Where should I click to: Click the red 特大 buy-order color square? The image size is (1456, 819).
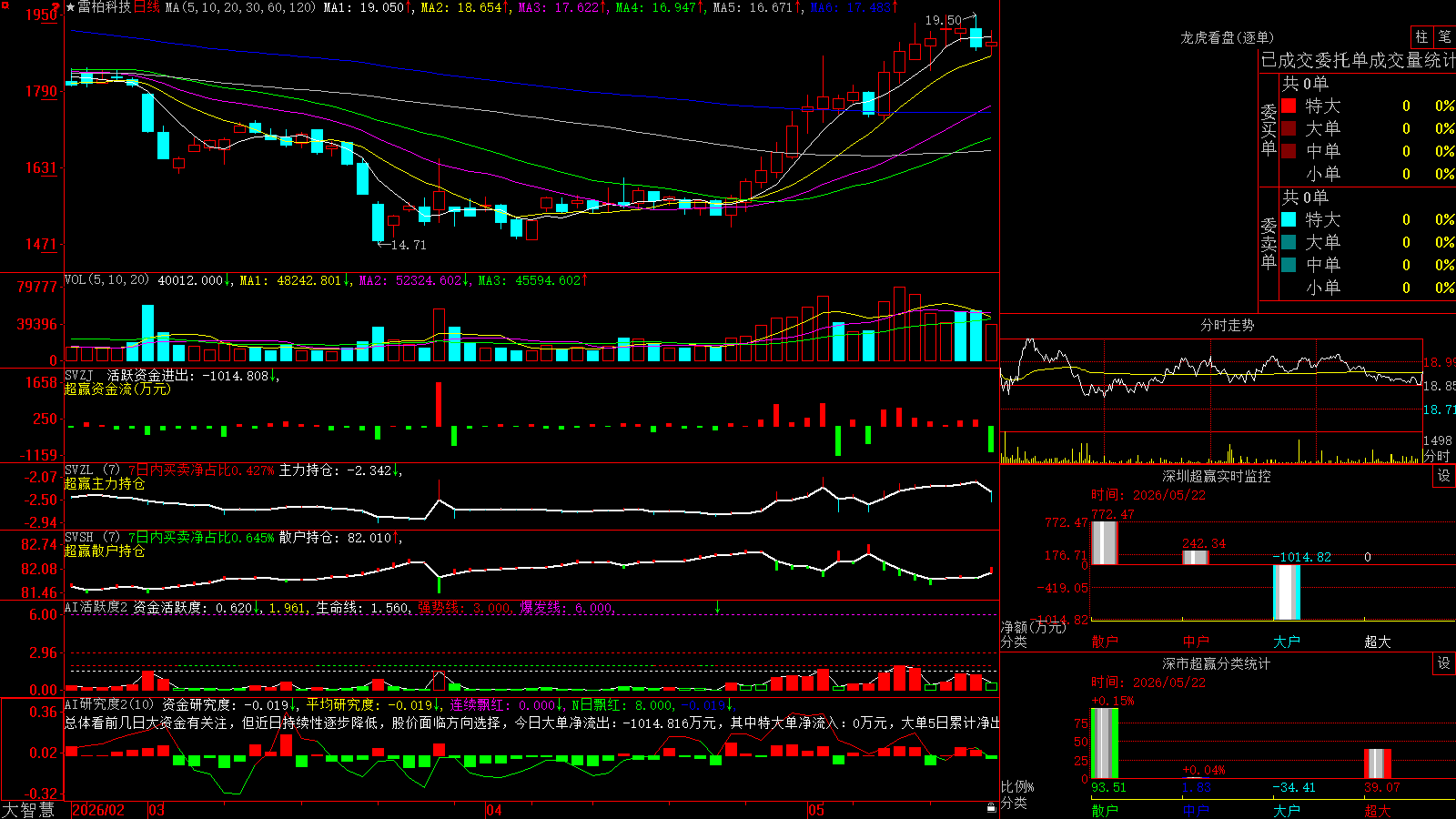click(x=1289, y=106)
